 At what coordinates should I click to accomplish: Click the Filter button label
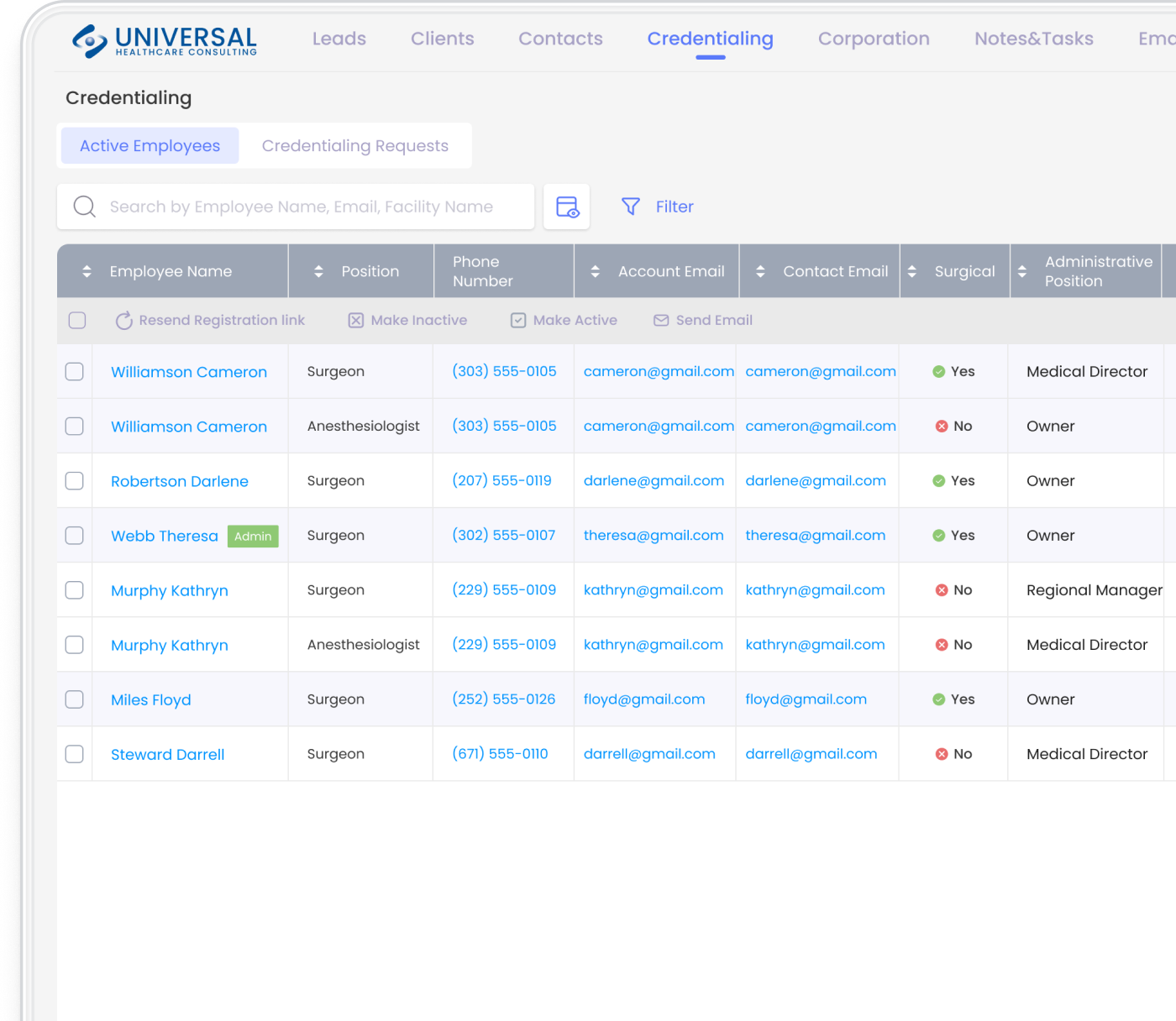point(675,207)
